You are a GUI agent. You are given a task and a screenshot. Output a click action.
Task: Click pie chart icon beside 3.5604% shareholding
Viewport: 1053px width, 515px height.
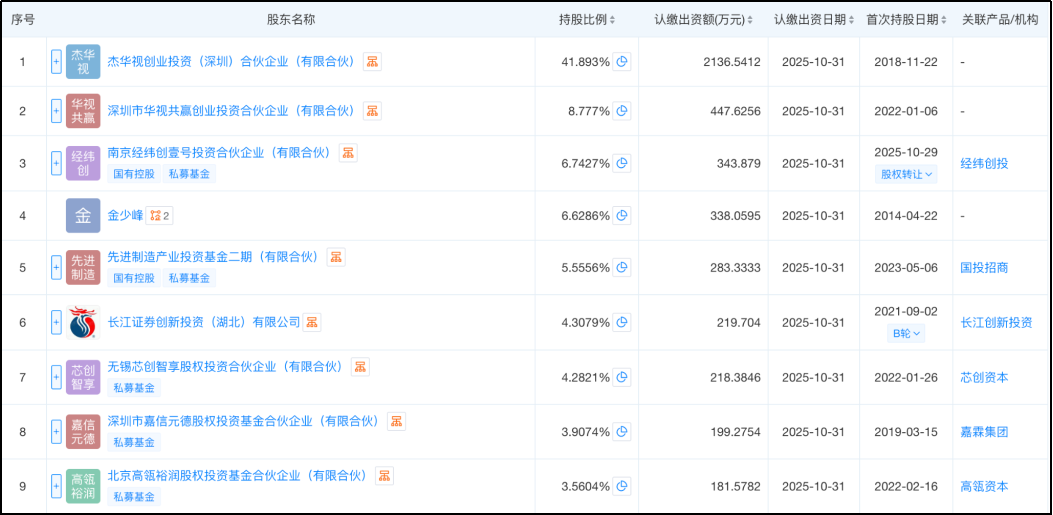pos(622,487)
